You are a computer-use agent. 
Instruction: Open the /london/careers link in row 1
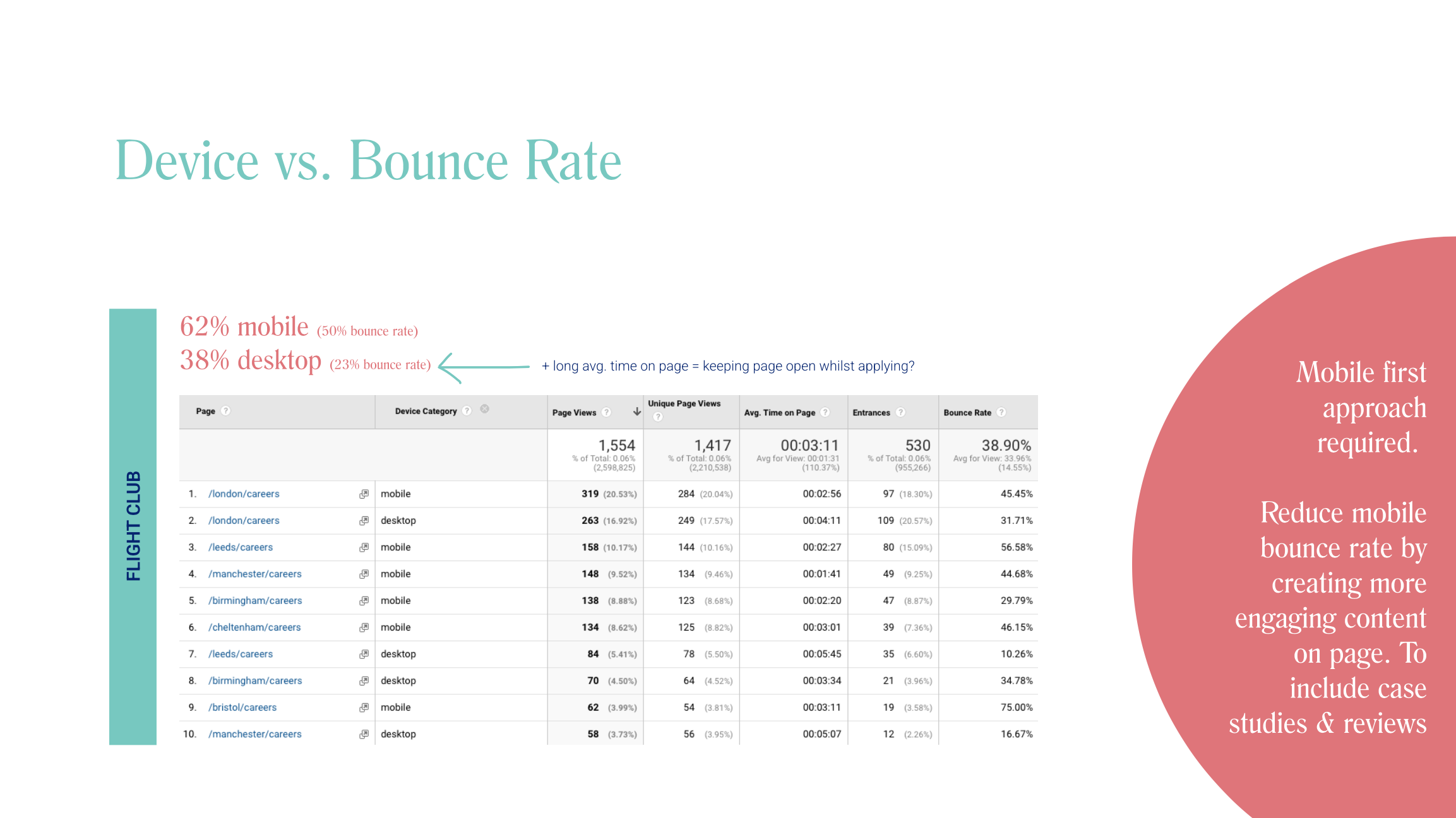coord(244,494)
